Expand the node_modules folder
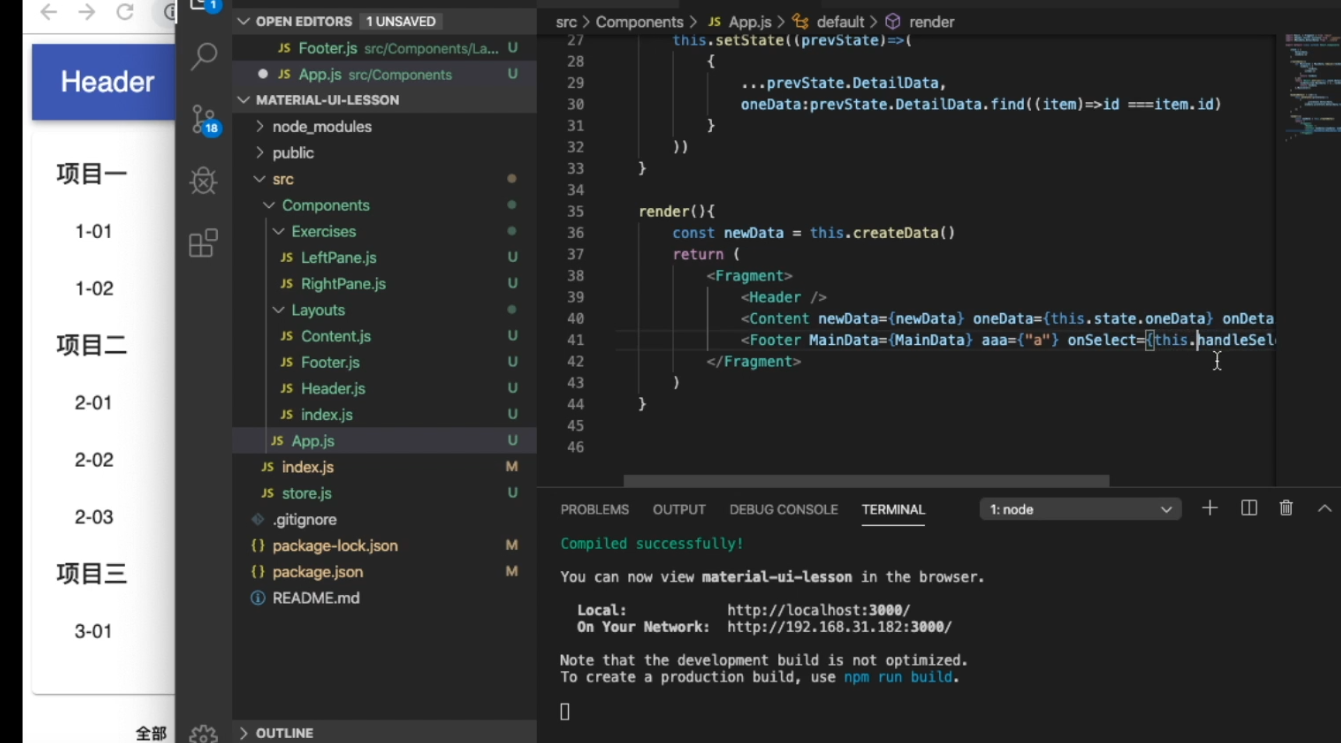Screen dimensions: 1341x743 pyautogui.click(x=321, y=126)
